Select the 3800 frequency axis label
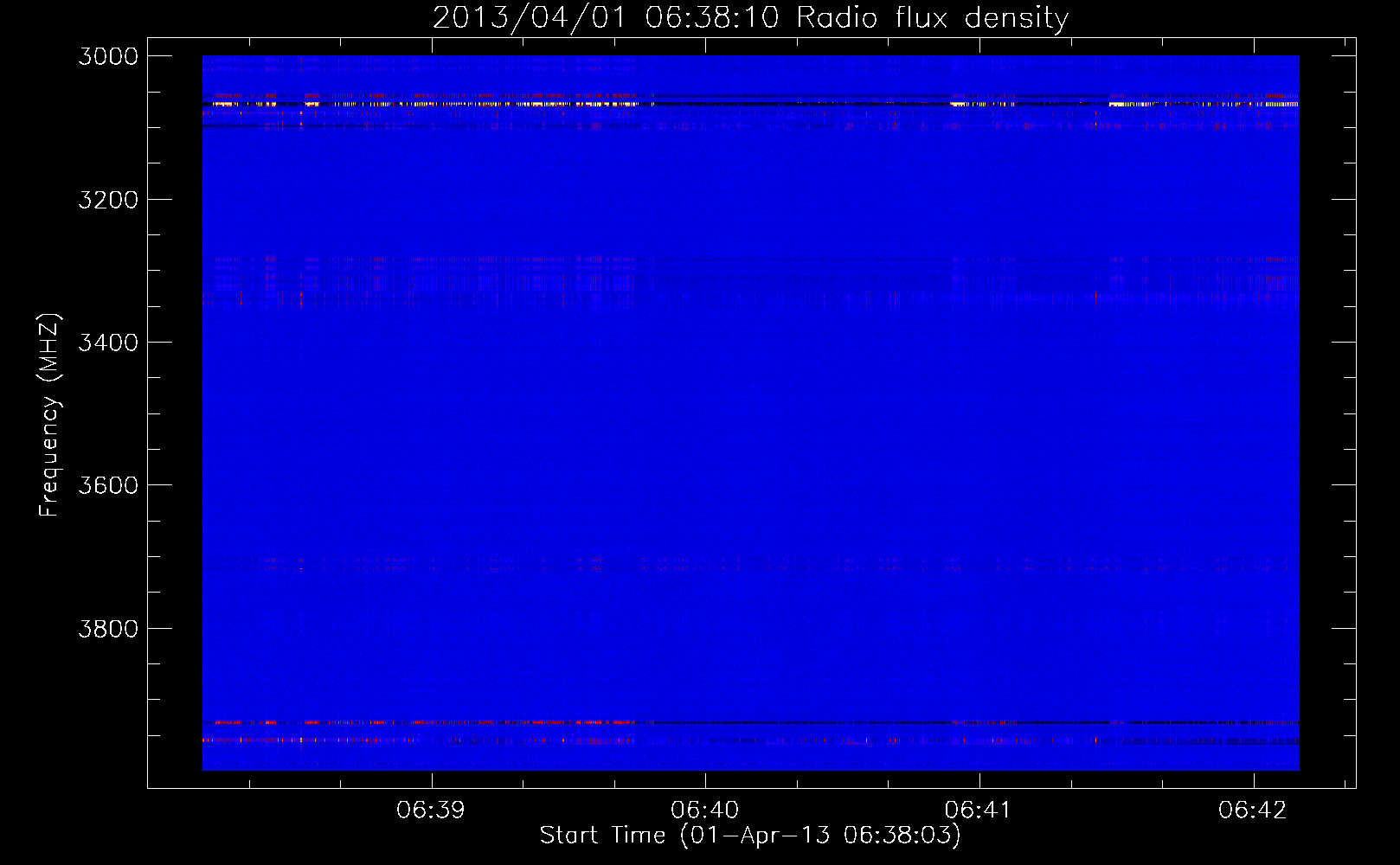 [x=108, y=629]
